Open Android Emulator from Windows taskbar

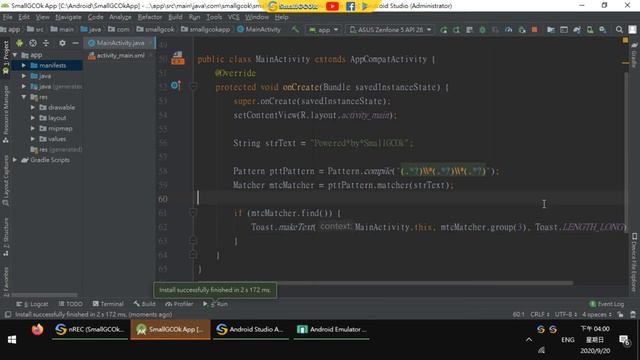pos(331,329)
